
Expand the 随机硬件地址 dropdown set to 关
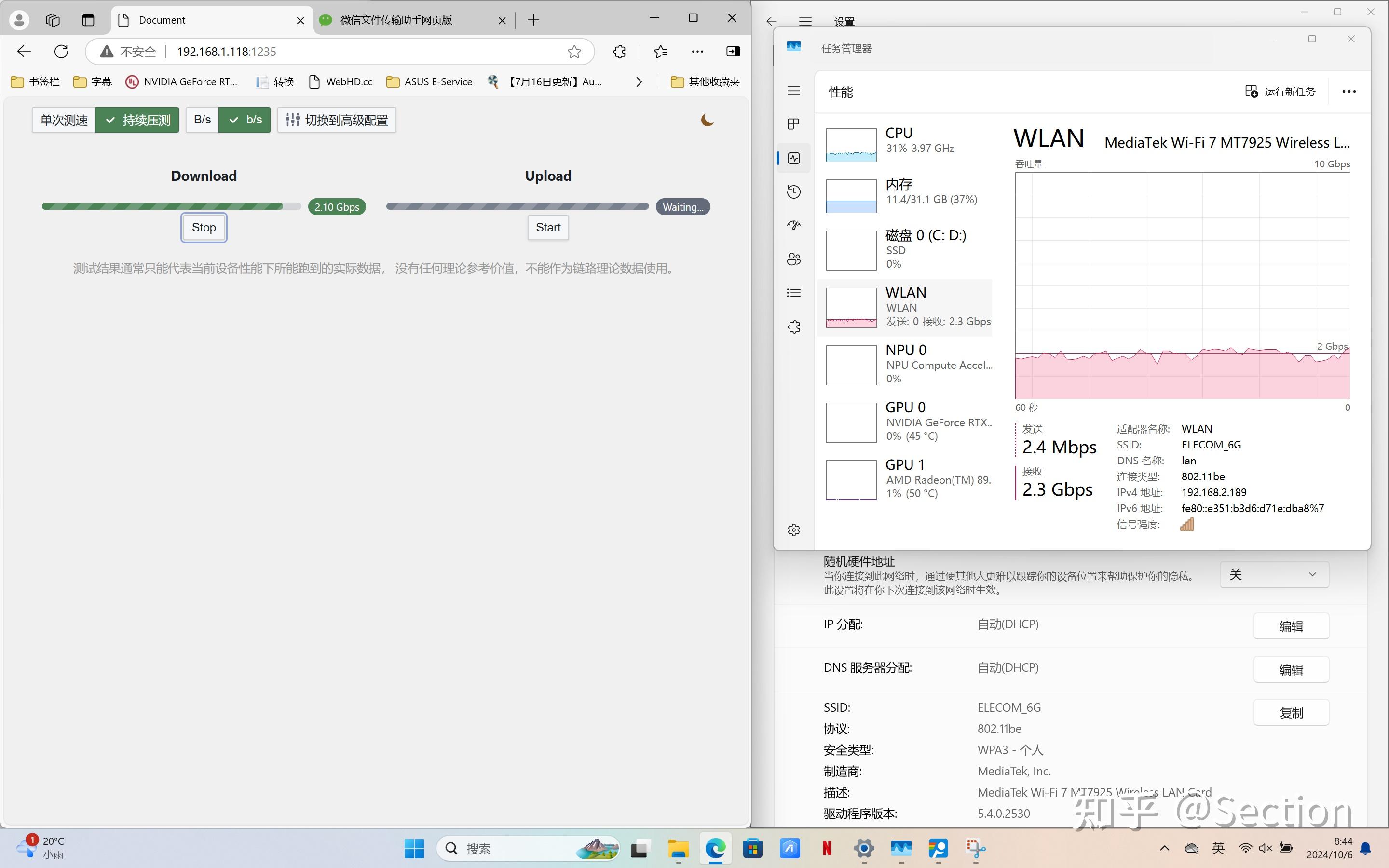click(x=1274, y=574)
